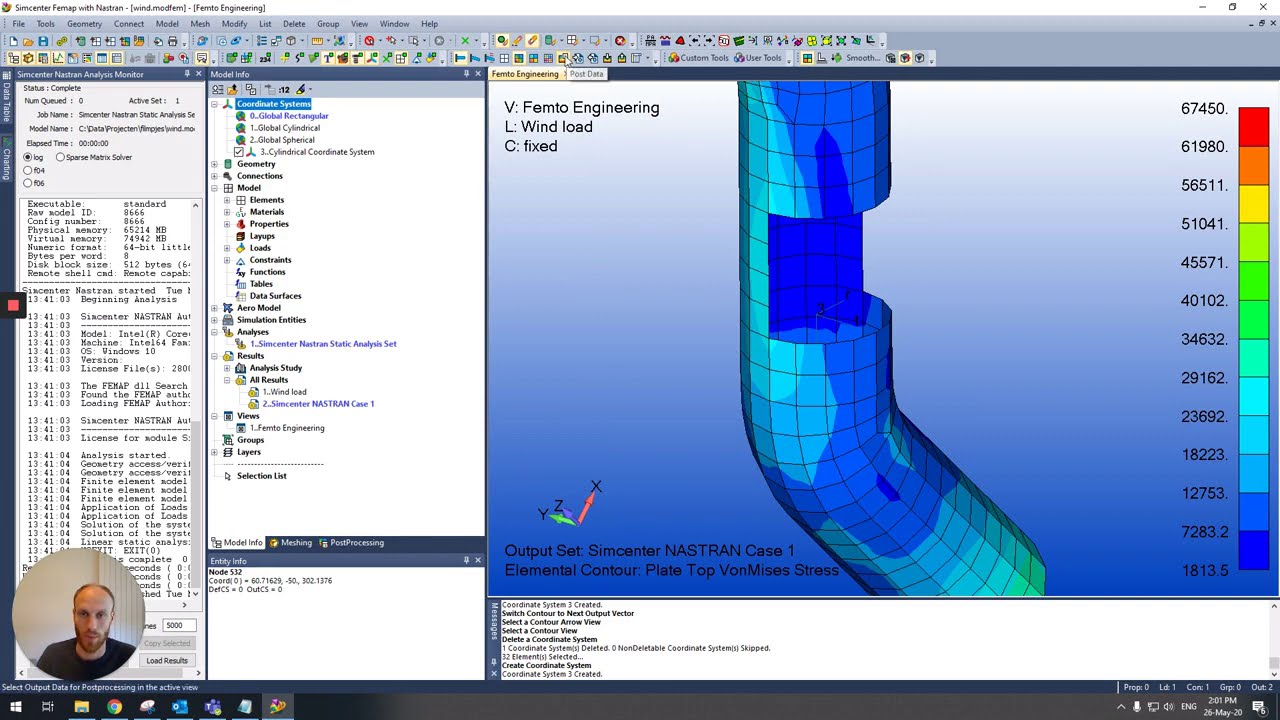1280x720 pixels.
Task: Click the Custom Tools toolbar button
Action: 698,58
